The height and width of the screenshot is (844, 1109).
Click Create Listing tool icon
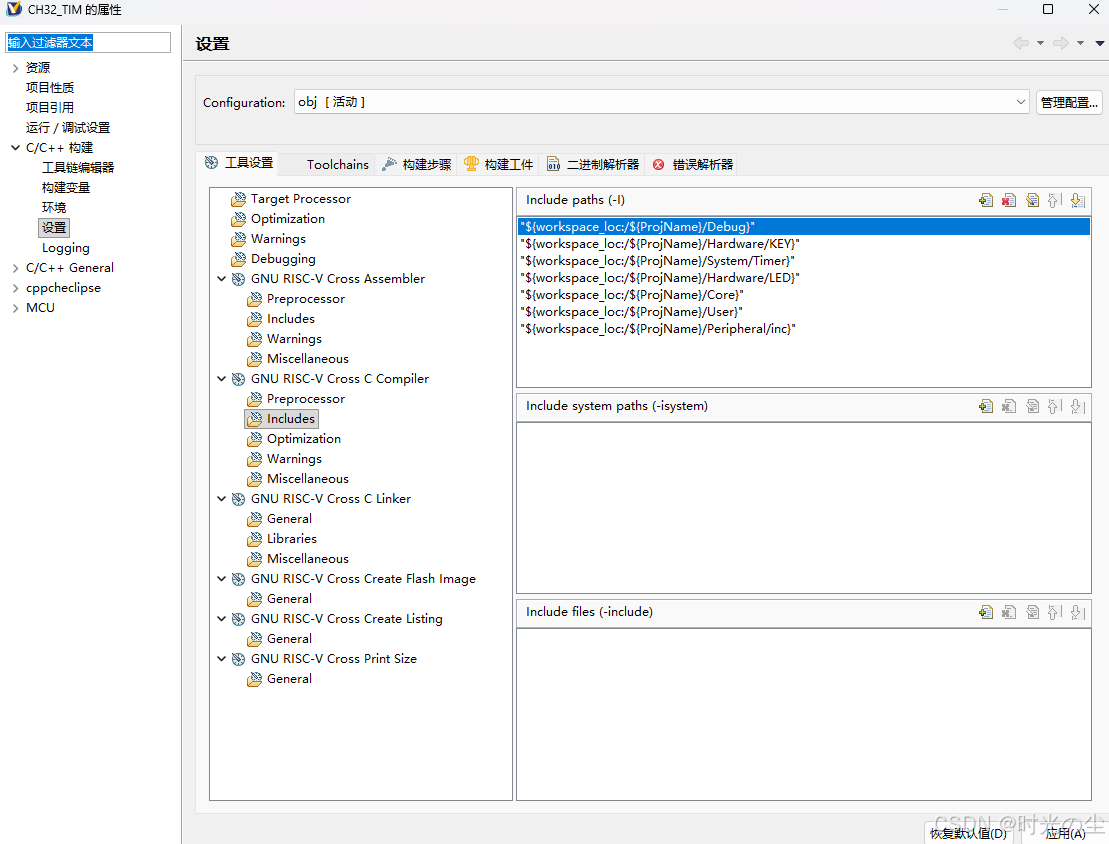pos(238,619)
